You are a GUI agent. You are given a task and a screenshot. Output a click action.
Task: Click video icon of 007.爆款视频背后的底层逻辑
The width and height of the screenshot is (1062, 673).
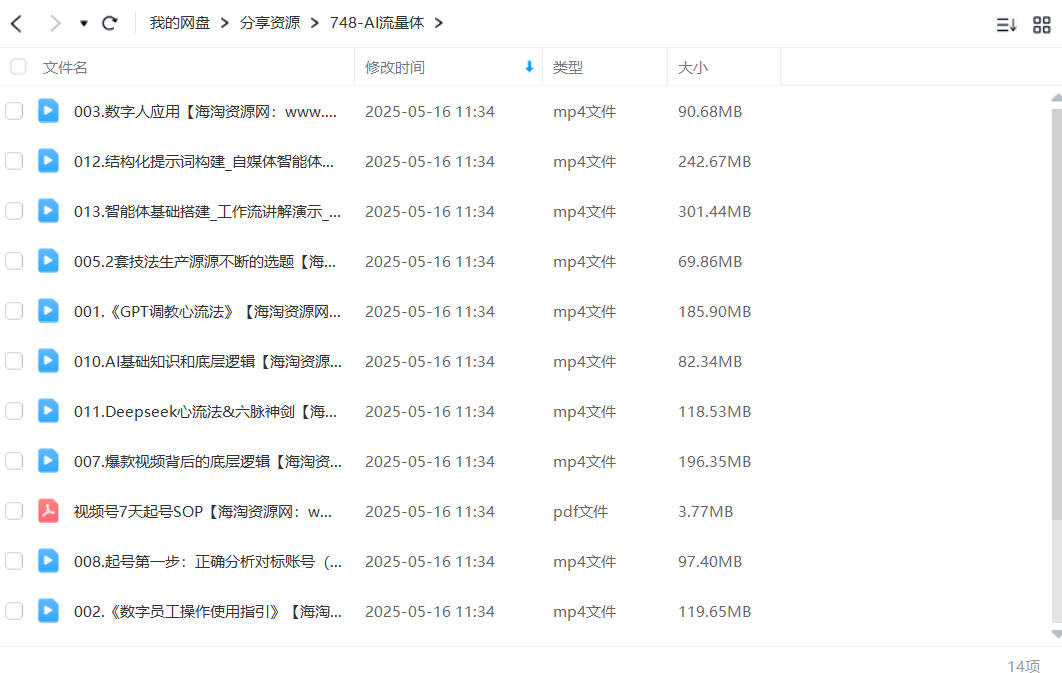(x=48, y=460)
